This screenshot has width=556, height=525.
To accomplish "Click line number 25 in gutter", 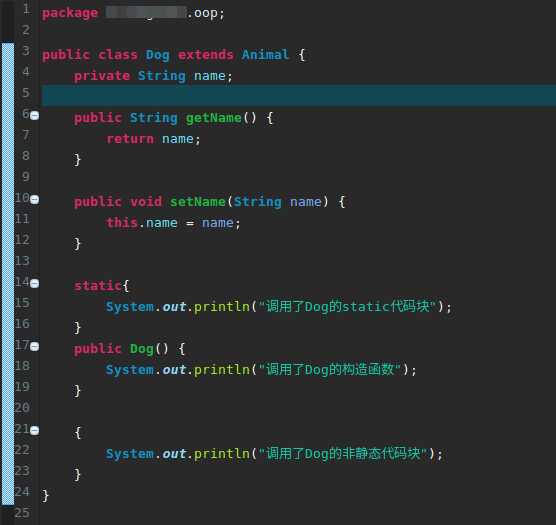I will click(x=22, y=512).
